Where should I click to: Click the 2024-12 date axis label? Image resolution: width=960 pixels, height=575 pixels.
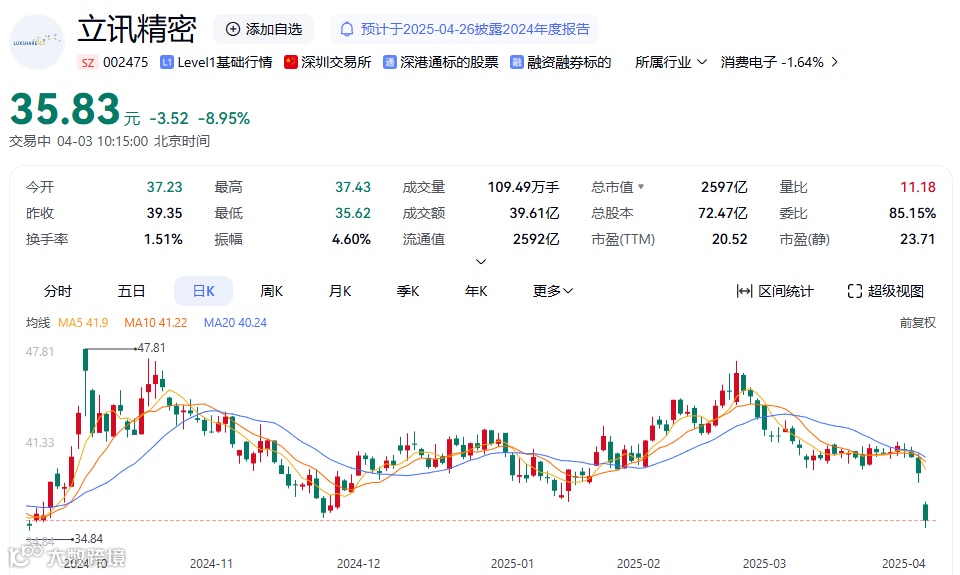358,563
